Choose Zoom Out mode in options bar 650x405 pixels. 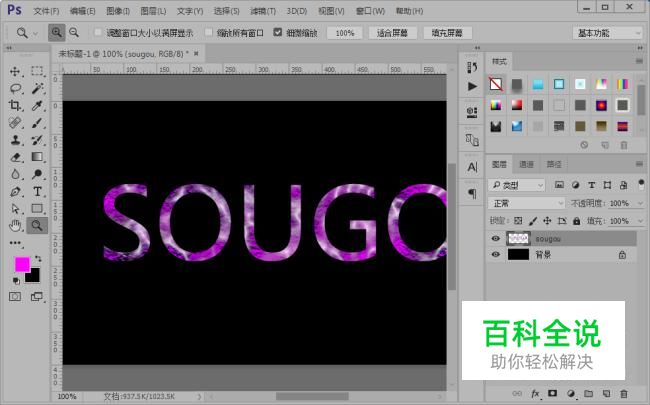click(74, 32)
